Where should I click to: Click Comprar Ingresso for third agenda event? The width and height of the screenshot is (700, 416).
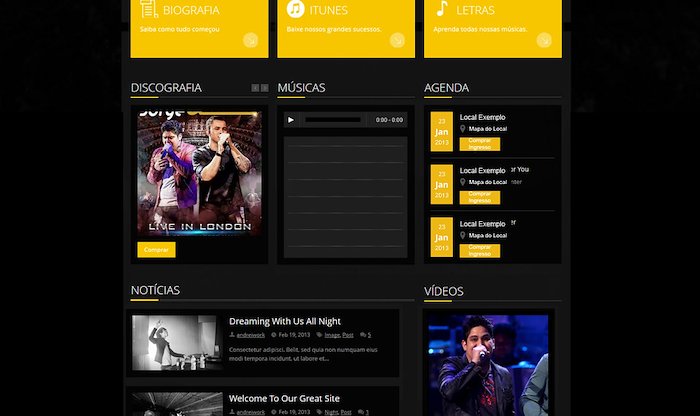480,250
